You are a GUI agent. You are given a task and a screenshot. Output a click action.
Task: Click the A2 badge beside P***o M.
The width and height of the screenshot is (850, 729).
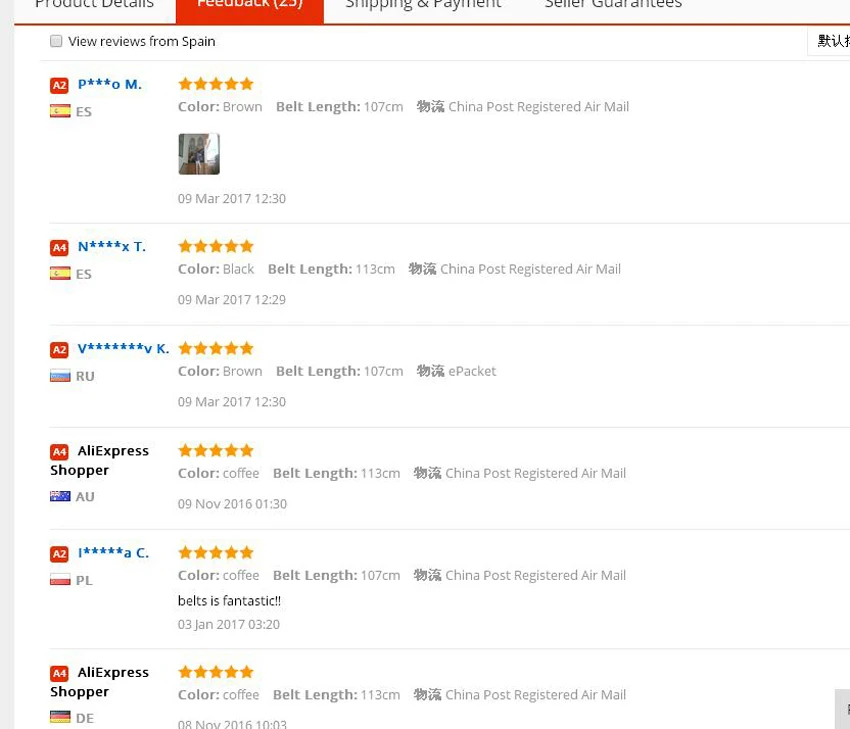click(x=59, y=85)
